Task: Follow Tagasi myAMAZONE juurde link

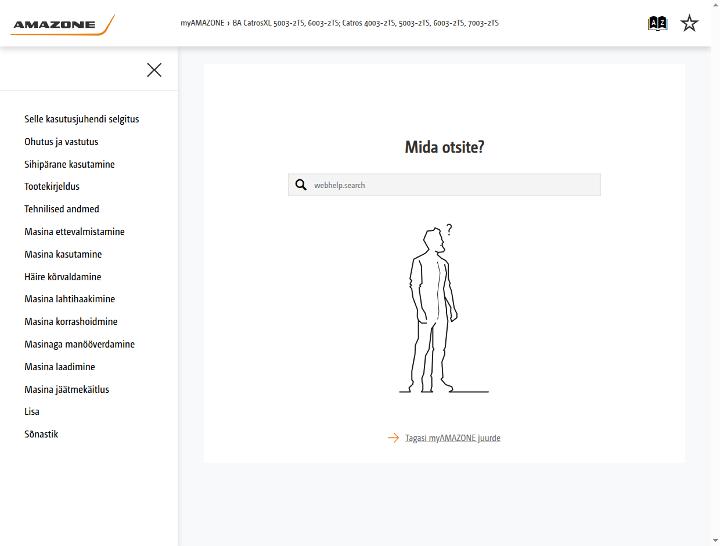Action: tap(453, 438)
